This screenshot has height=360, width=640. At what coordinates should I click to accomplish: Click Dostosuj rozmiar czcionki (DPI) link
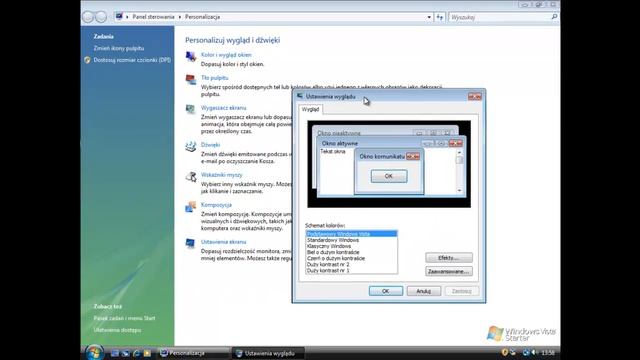132,60
